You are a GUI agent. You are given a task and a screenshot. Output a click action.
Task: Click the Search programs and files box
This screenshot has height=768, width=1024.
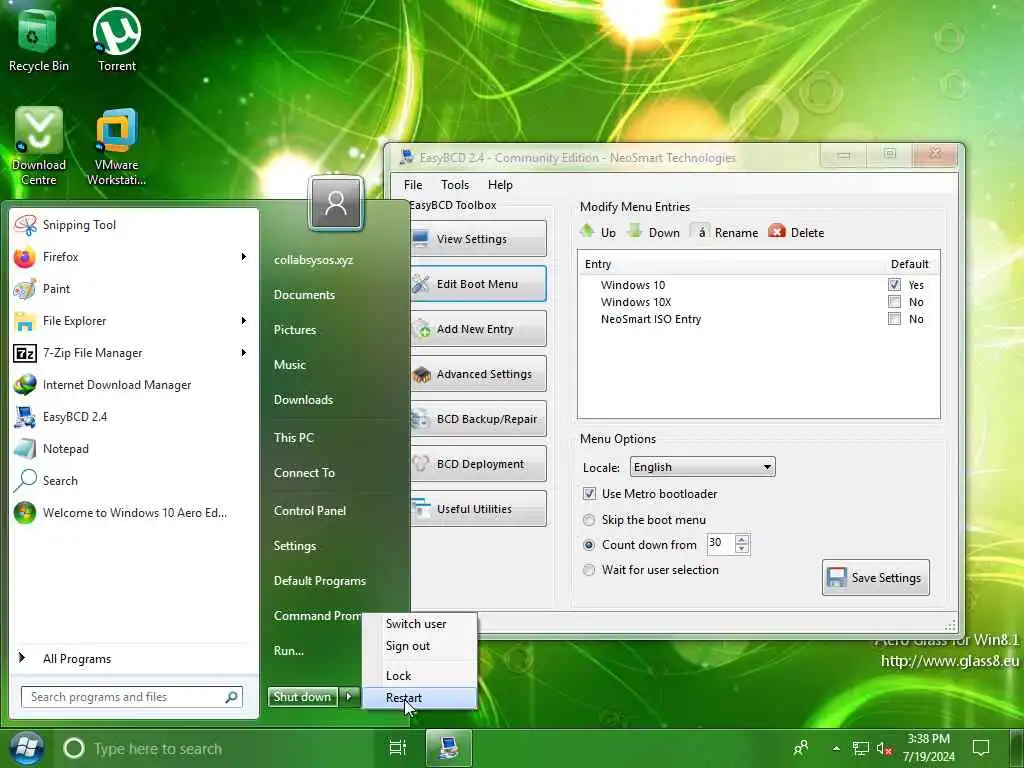[132, 697]
